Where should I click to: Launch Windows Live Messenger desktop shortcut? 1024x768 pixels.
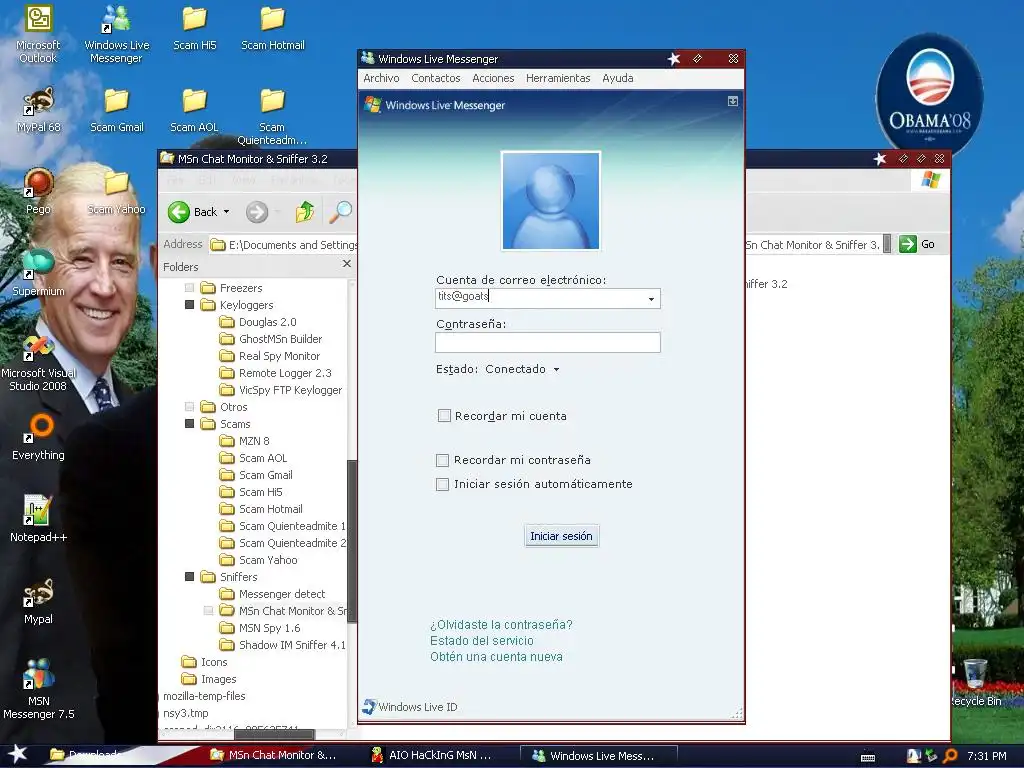click(x=116, y=34)
